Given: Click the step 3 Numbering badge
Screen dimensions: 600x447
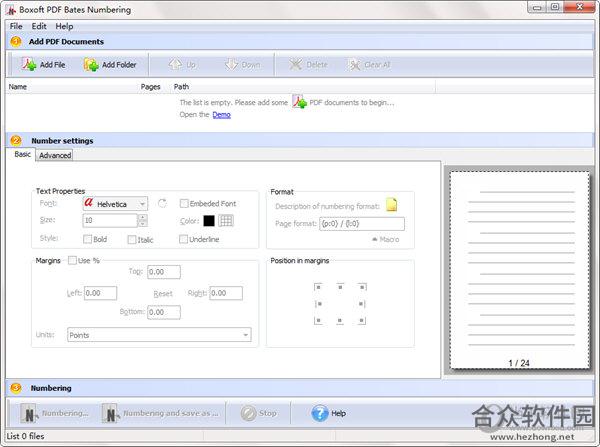Looking at the screenshot, I should pos(16,388).
